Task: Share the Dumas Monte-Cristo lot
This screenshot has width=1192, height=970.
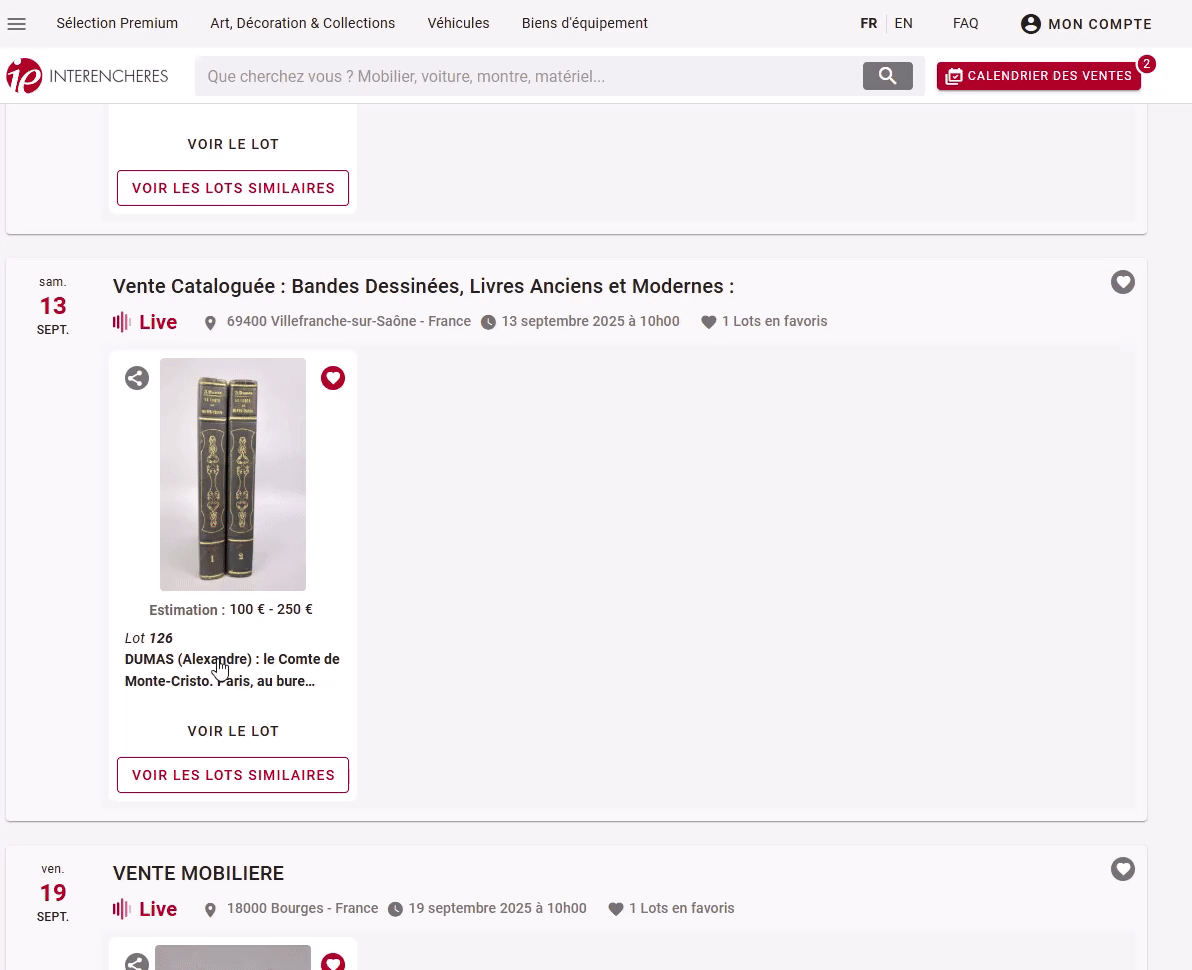Action: pyautogui.click(x=137, y=378)
